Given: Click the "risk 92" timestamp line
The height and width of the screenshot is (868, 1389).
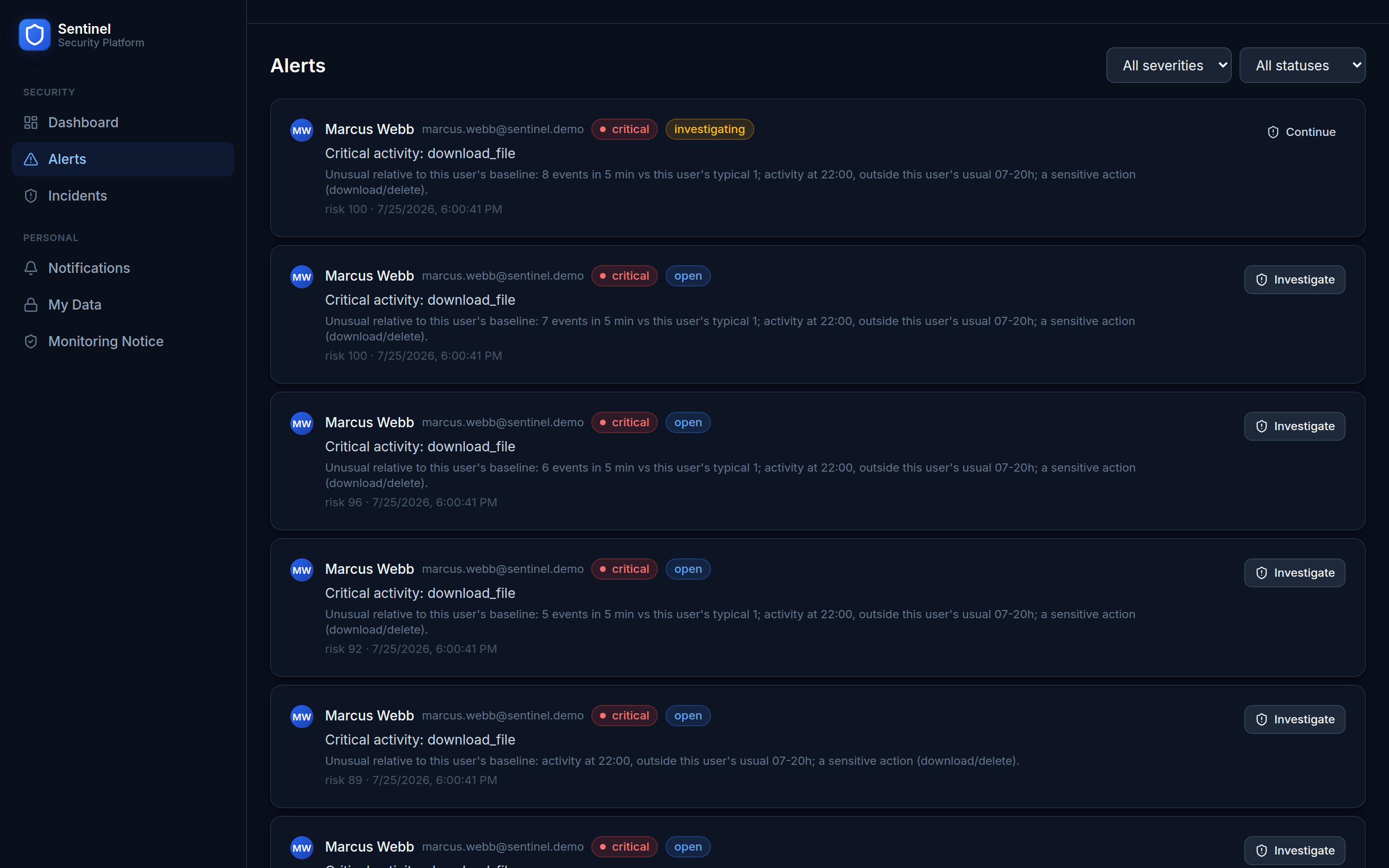Looking at the screenshot, I should click(x=411, y=649).
